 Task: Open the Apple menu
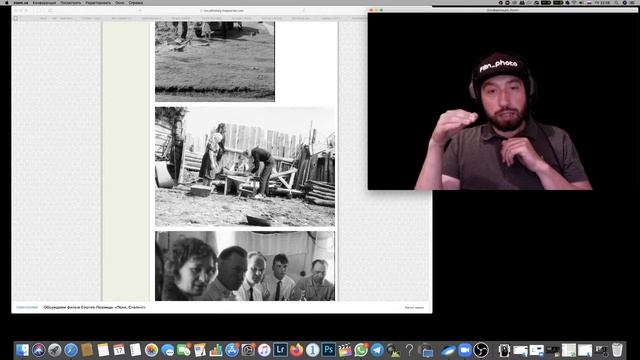click(x=6, y=2)
